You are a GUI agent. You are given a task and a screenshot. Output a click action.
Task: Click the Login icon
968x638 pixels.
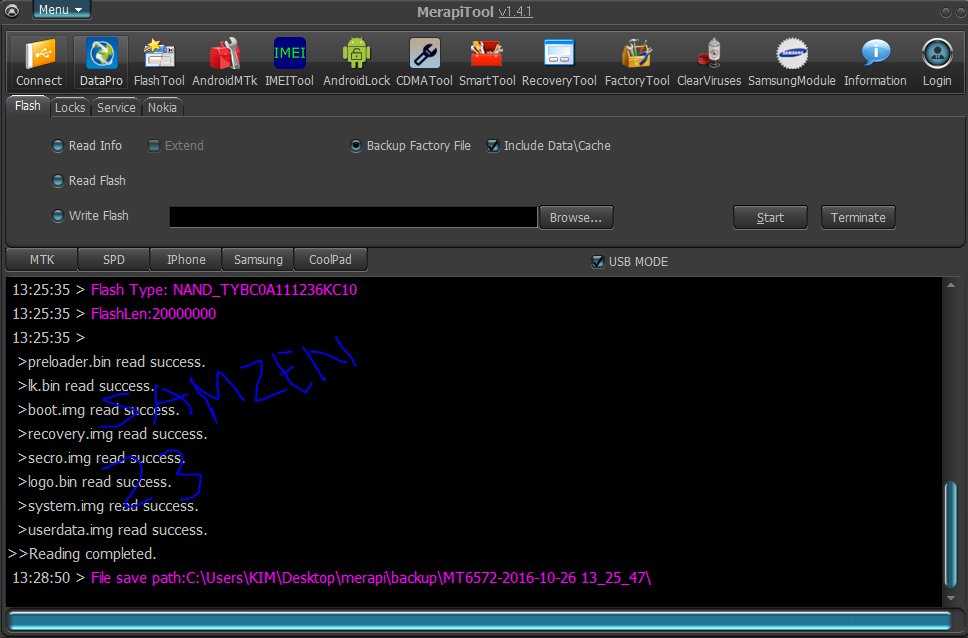coord(937,62)
